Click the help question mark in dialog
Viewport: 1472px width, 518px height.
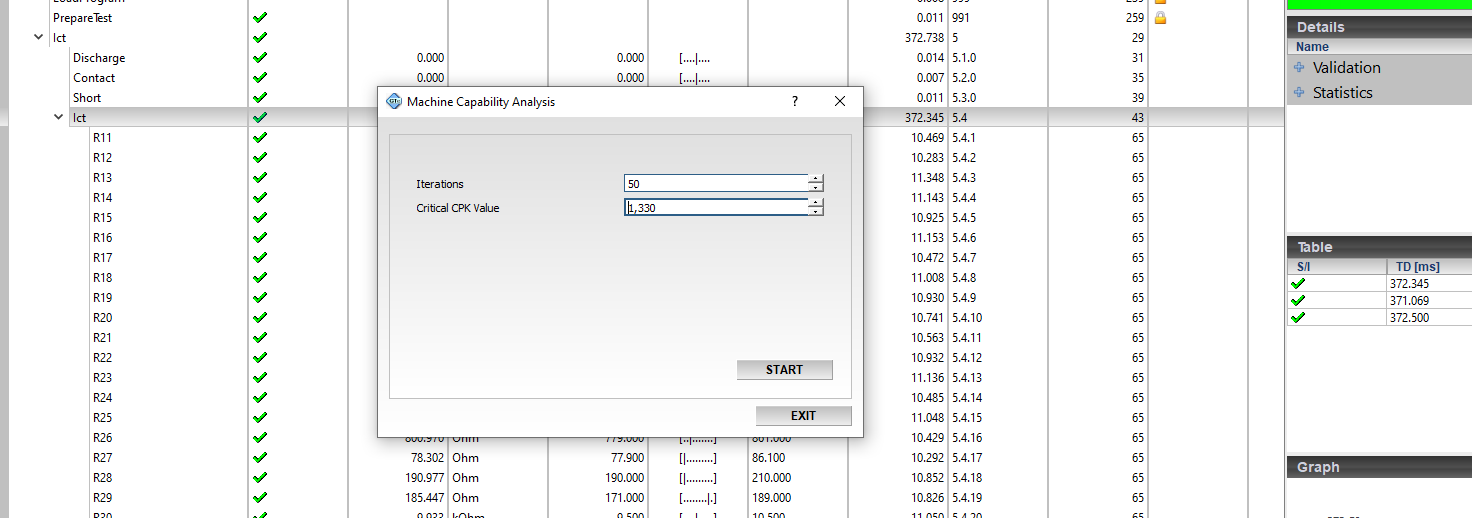click(795, 101)
